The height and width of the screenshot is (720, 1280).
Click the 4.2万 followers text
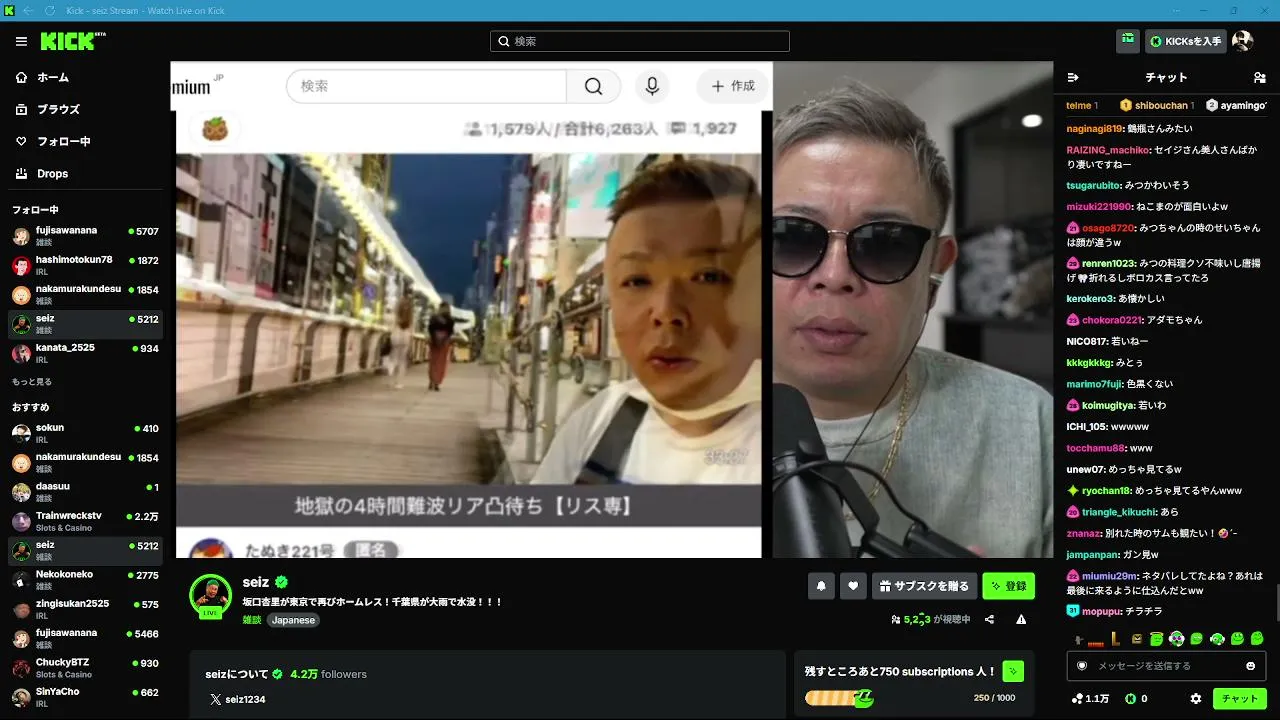[329, 674]
